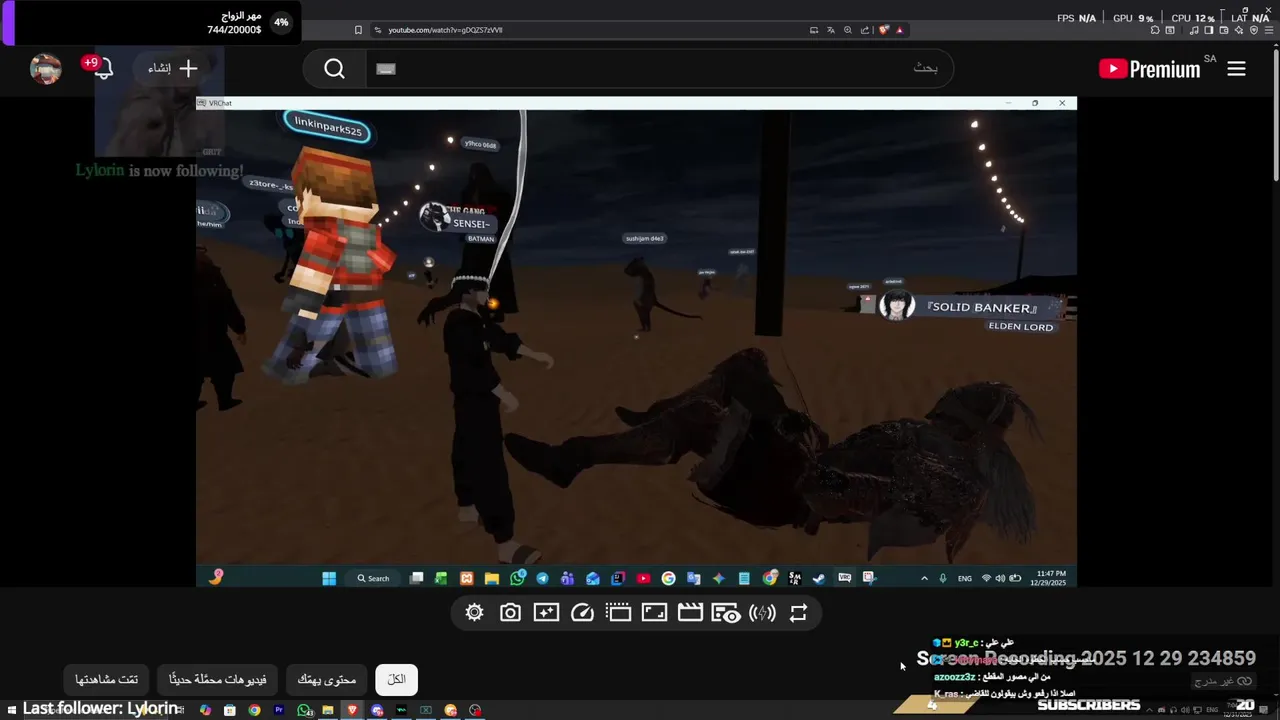Click the YouTube Premium logo
Image resolution: width=1280 pixels, height=720 pixels.
(x=1149, y=69)
